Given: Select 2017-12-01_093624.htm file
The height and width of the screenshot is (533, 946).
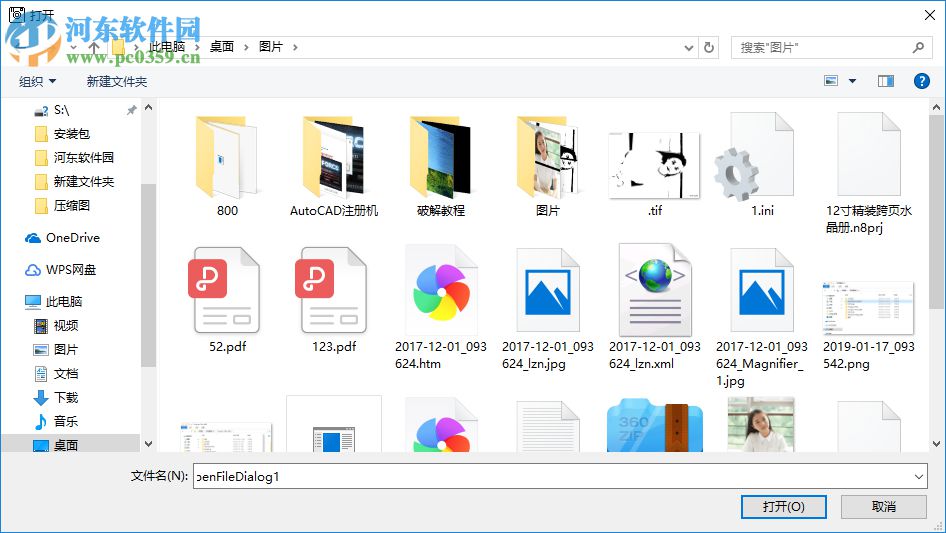Looking at the screenshot, I should pos(440,308).
